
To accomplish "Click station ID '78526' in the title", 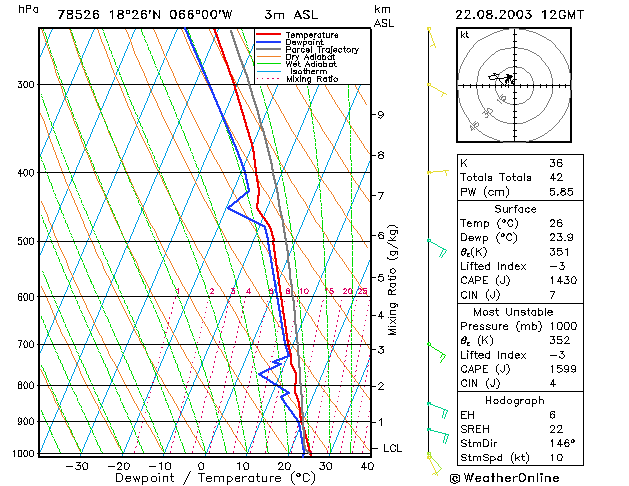I will [x=78, y=15].
